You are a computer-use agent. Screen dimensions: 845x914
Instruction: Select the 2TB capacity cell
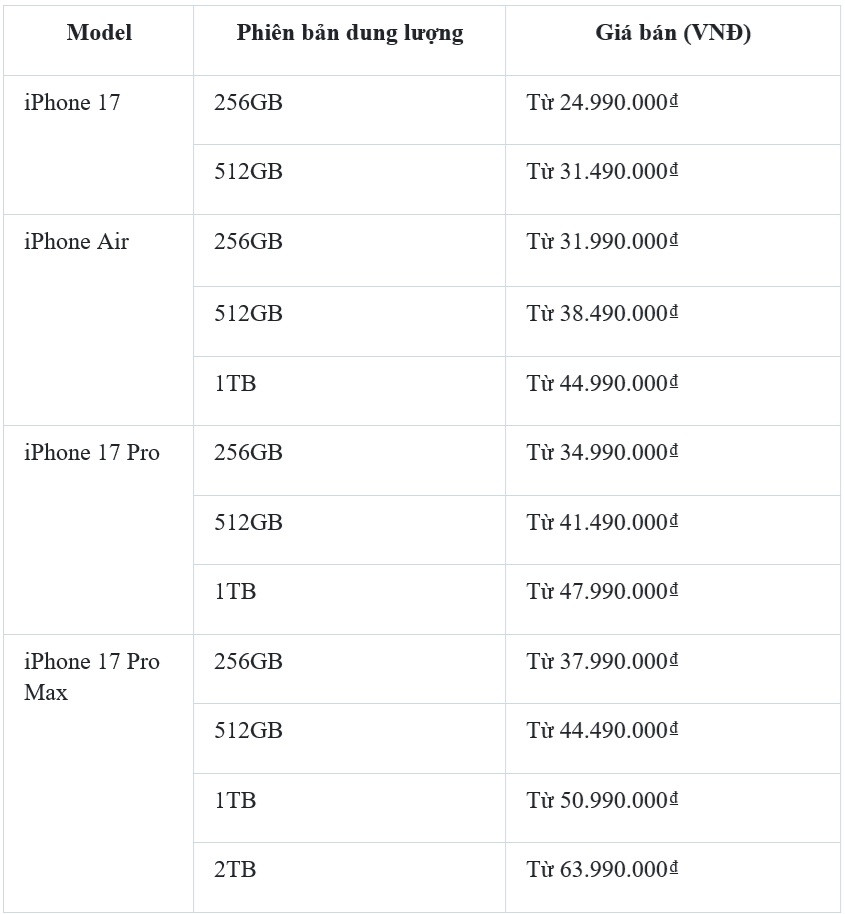pyautogui.click(x=235, y=870)
